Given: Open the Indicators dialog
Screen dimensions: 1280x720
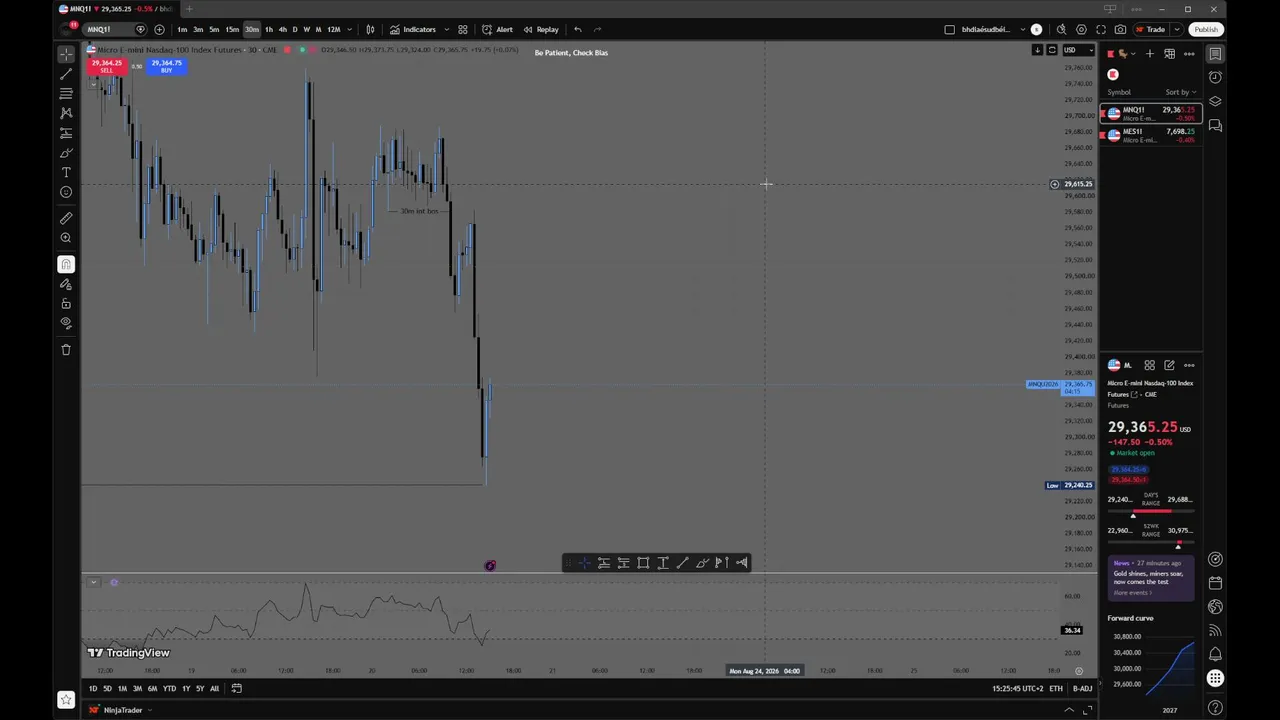Looking at the screenshot, I should (x=413, y=29).
